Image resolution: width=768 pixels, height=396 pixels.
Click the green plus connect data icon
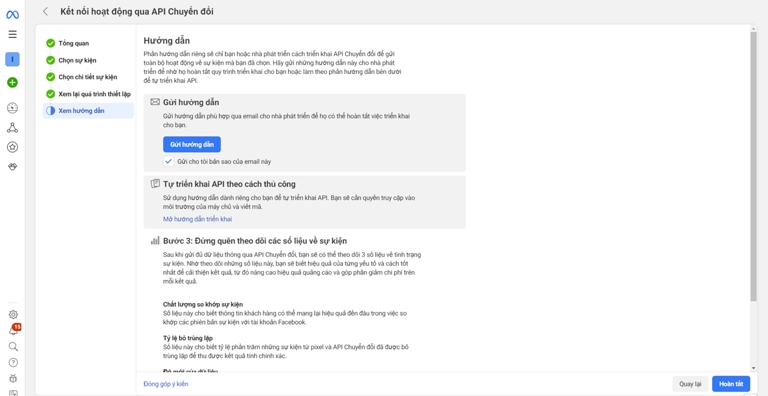(12, 82)
